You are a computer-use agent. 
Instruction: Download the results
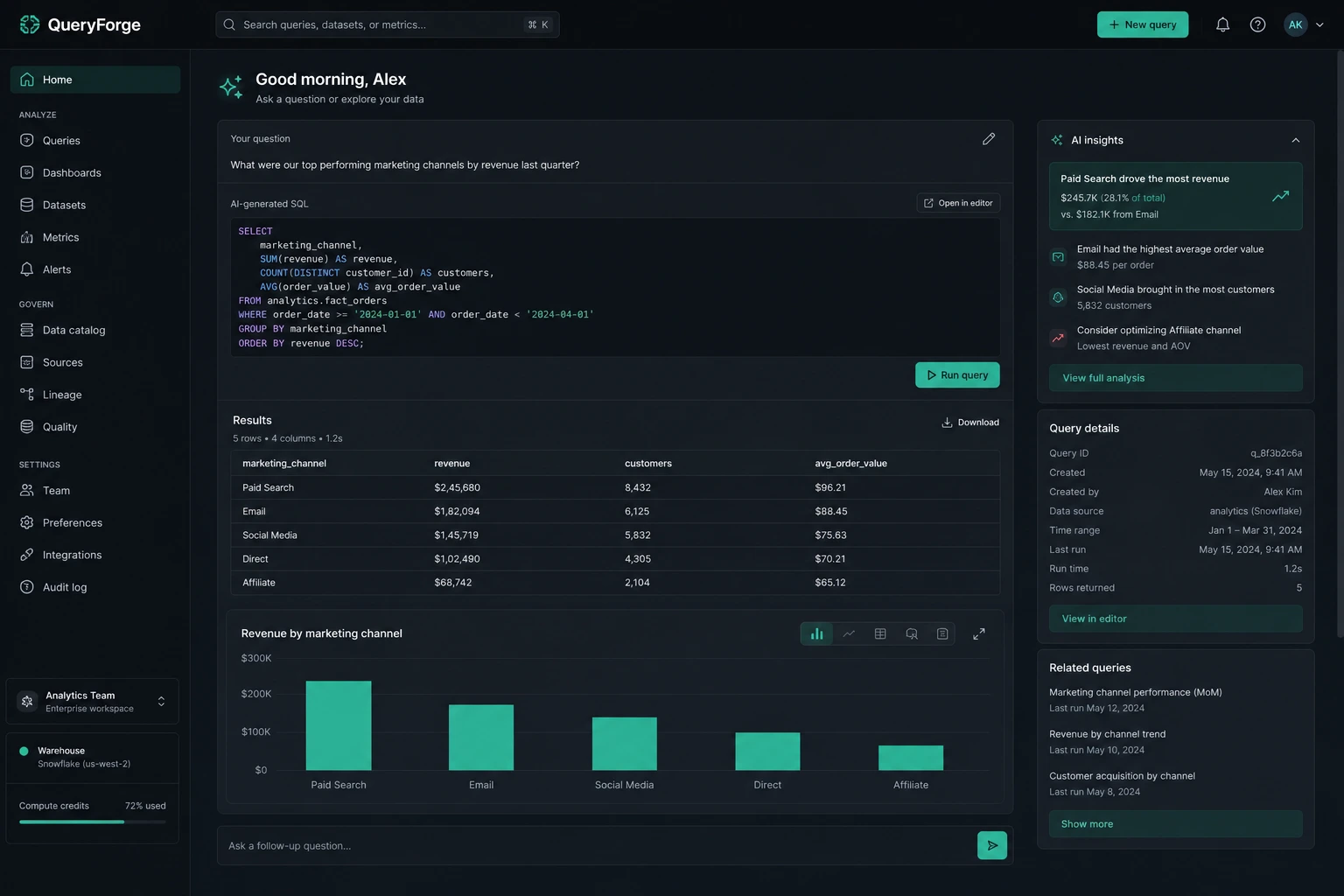[x=969, y=422]
